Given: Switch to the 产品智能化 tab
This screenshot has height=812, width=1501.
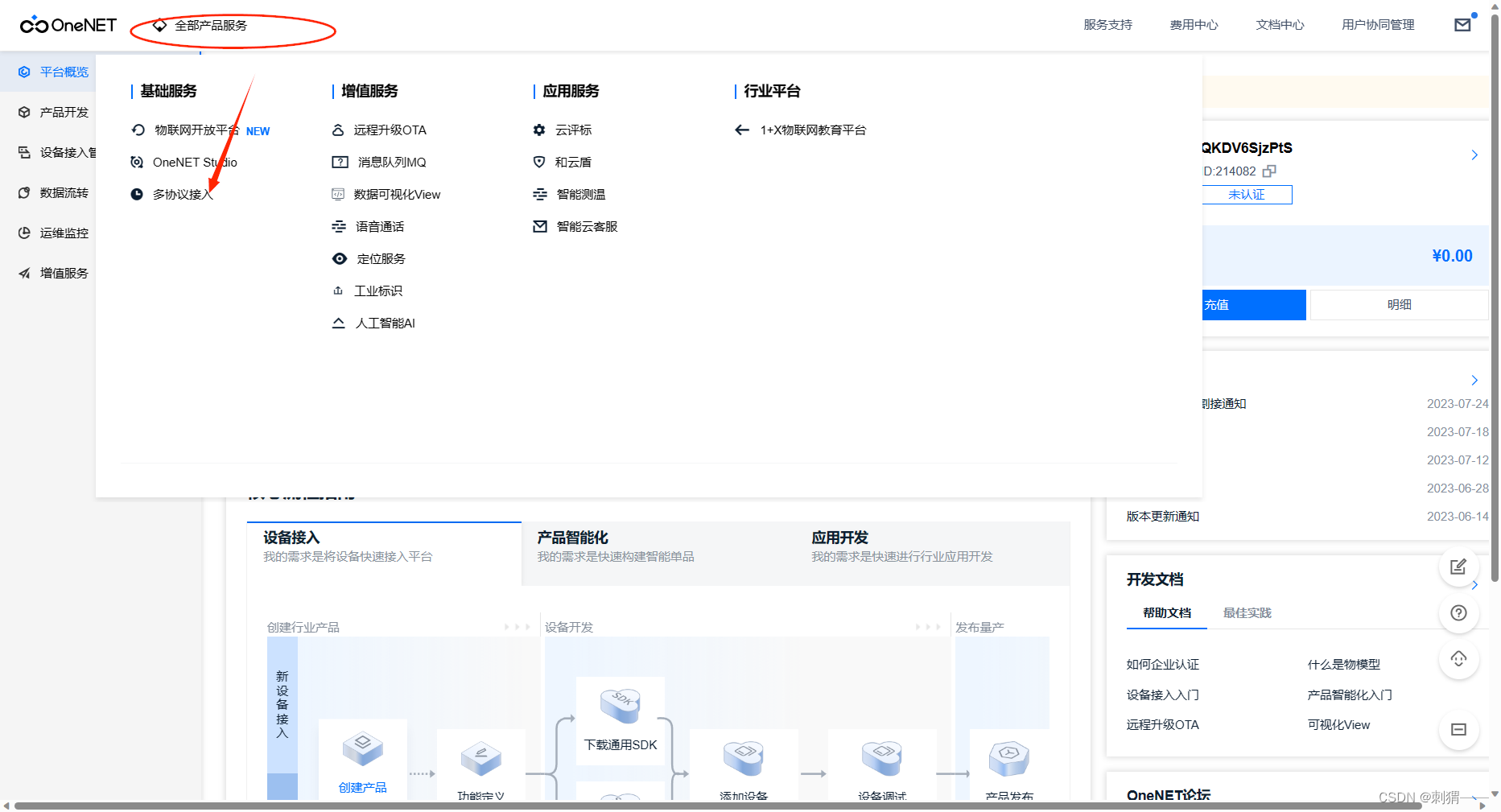Looking at the screenshot, I should pyautogui.click(x=658, y=554).
